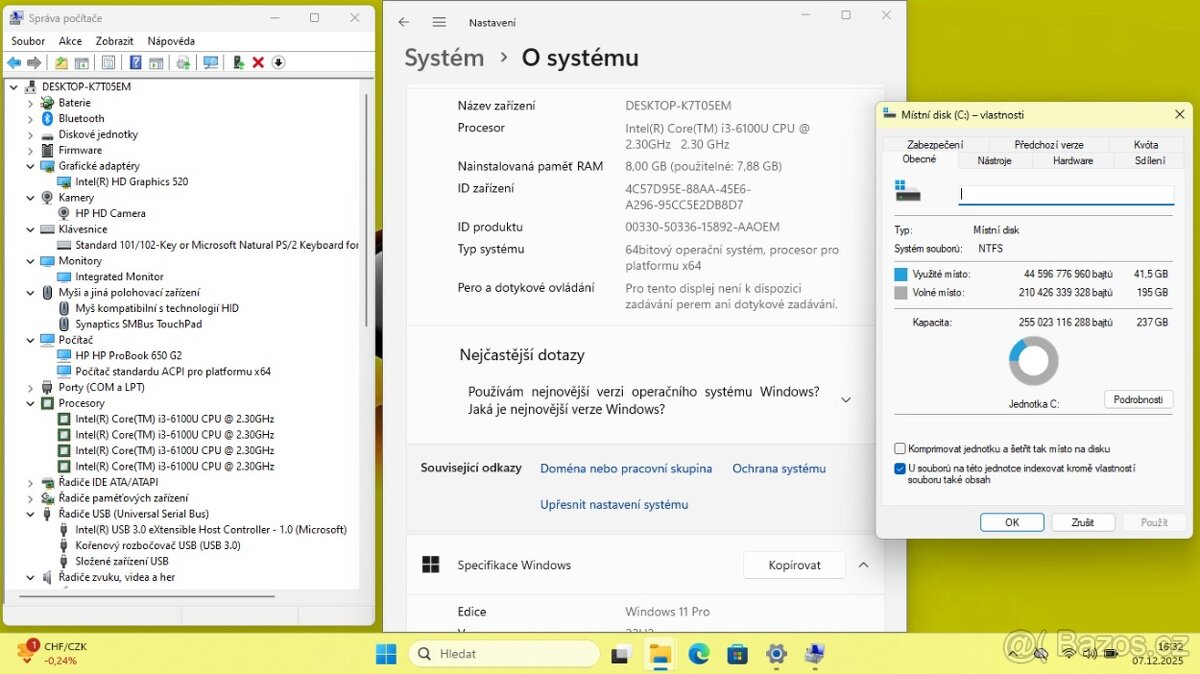The width and height of the screenshot is (1200, 674).
Task: Click the update driver toolbar icon
Action: (x=238, y=63)
